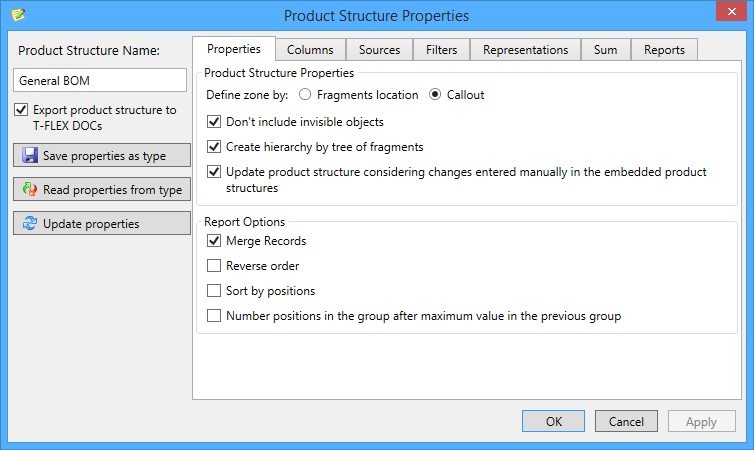754x450 pixels.
Task: Enable the Reverse order checkbox
Action: (x=214, y=265)
